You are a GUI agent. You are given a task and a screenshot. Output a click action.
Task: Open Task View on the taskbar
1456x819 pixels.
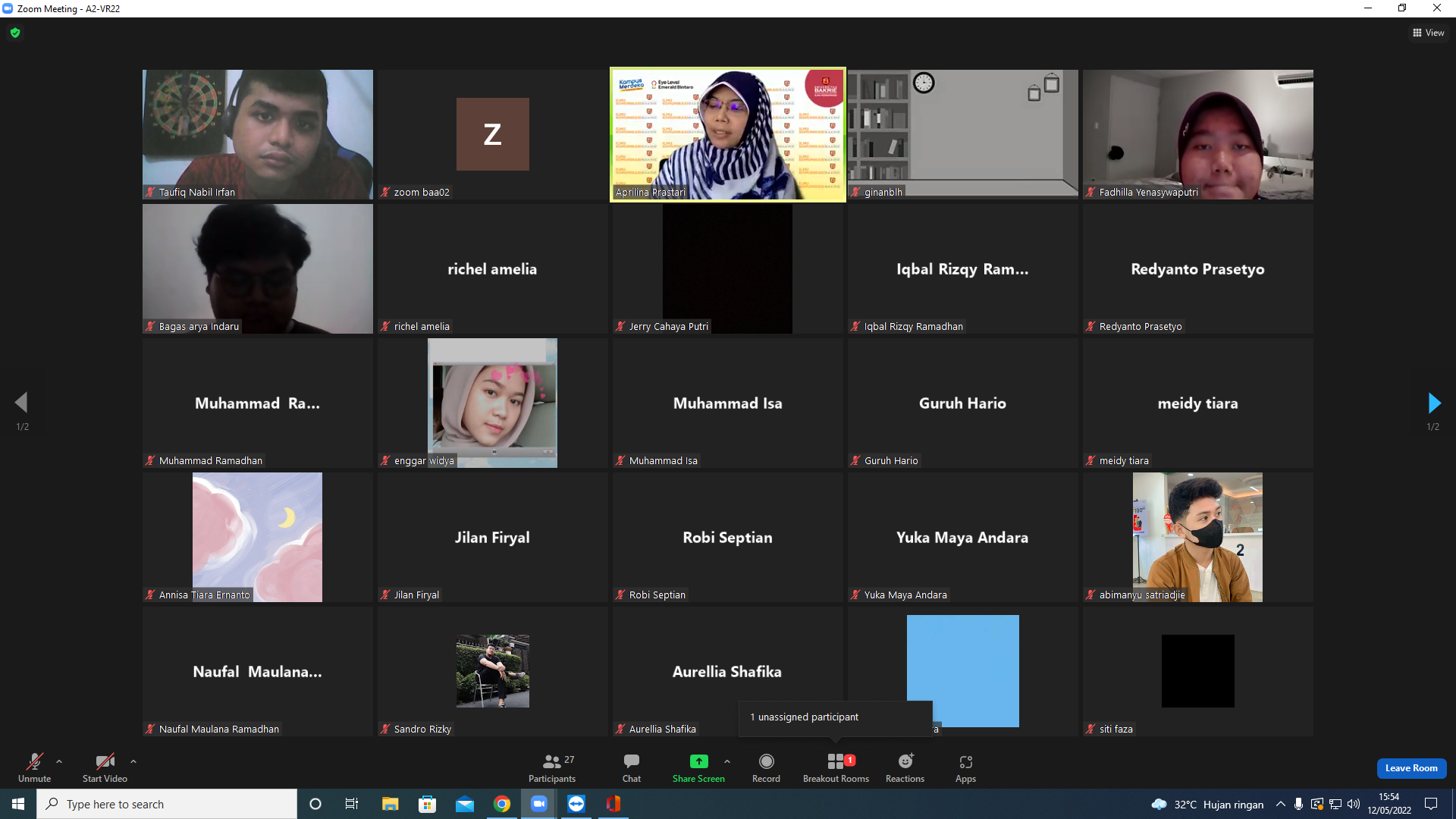tap(352, 804)
